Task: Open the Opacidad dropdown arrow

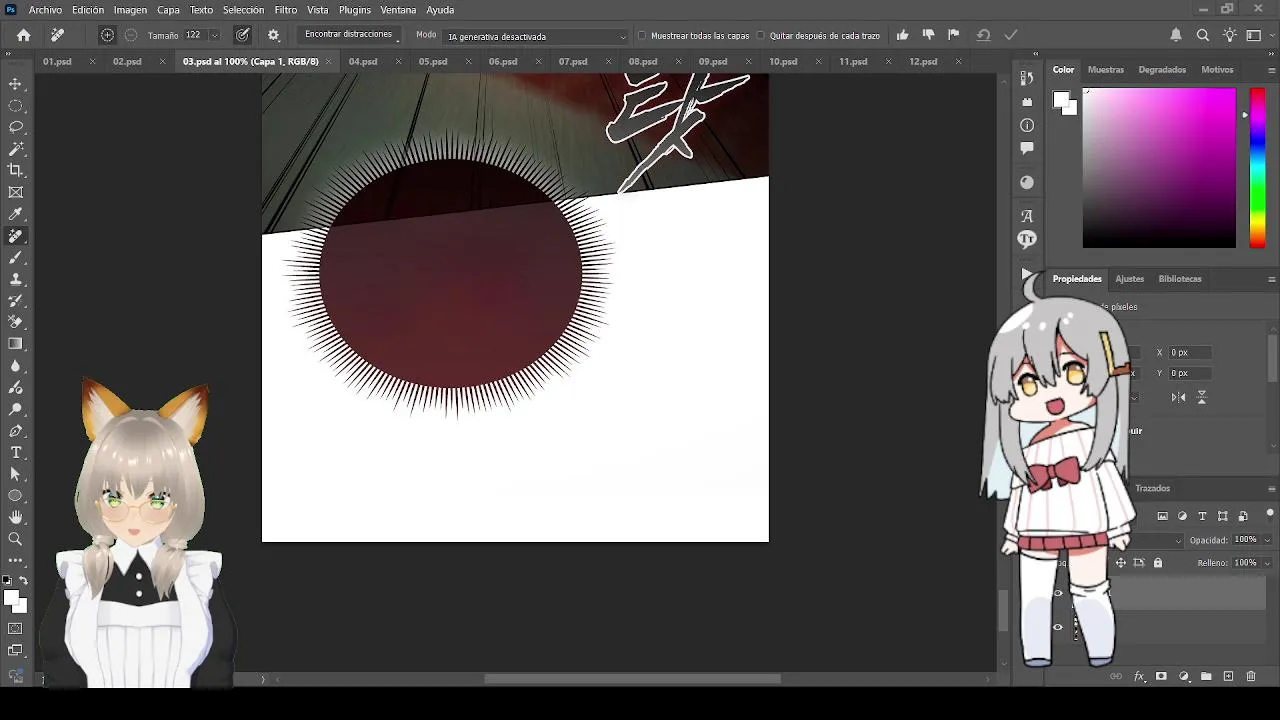Action: point(1267,540)
